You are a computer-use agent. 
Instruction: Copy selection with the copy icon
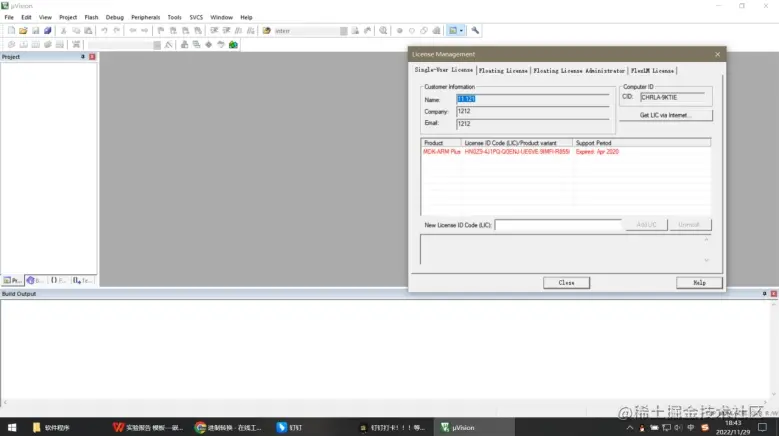76,31
